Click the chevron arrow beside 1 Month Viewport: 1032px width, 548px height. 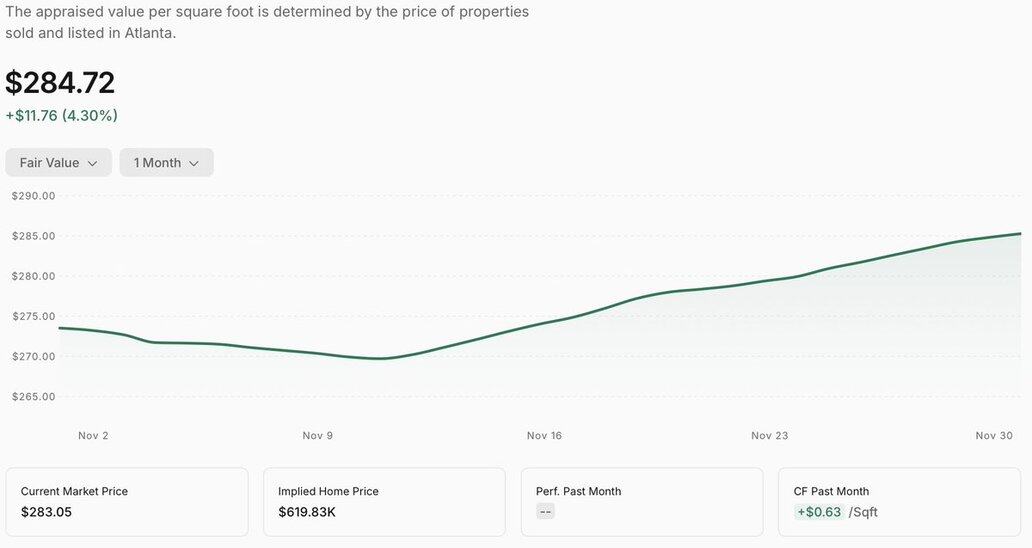click(x=194, y=163)
